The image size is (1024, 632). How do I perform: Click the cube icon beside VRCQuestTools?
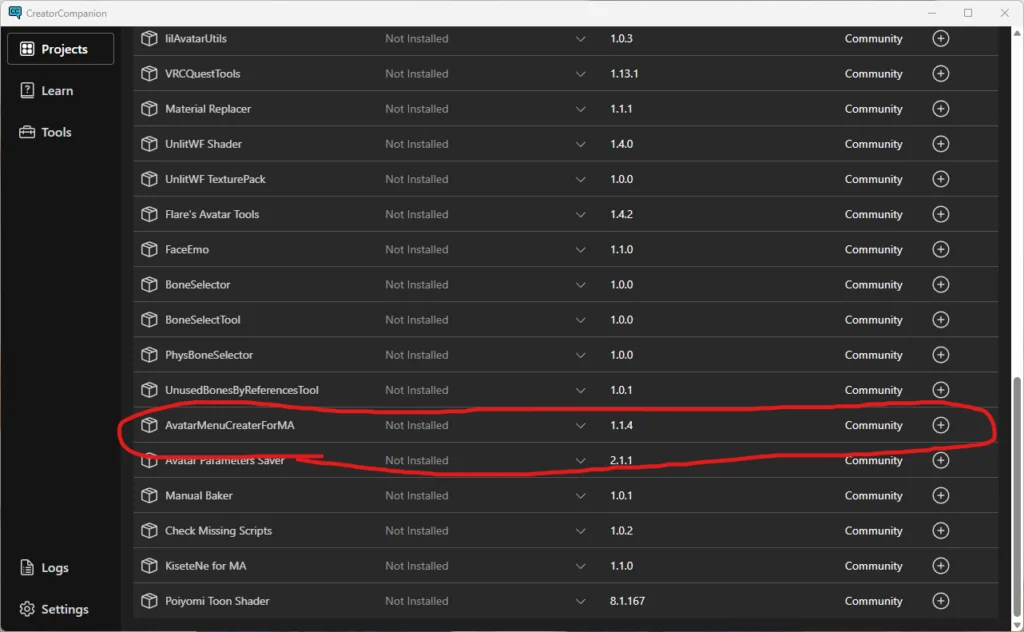click(150, 74)
